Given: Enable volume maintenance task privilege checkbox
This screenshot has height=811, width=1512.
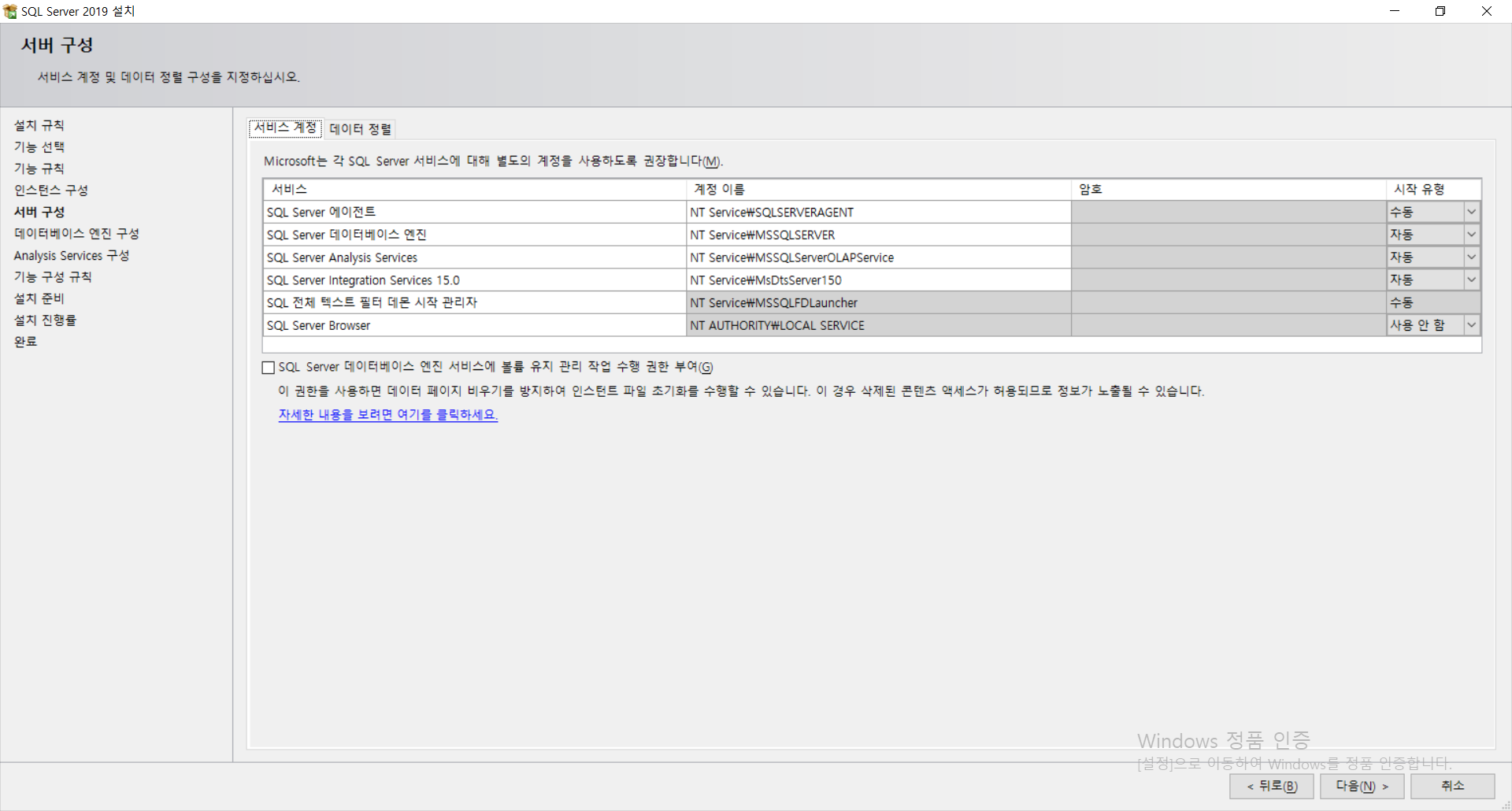Looking at the screenshot, I should coord(269,368).
